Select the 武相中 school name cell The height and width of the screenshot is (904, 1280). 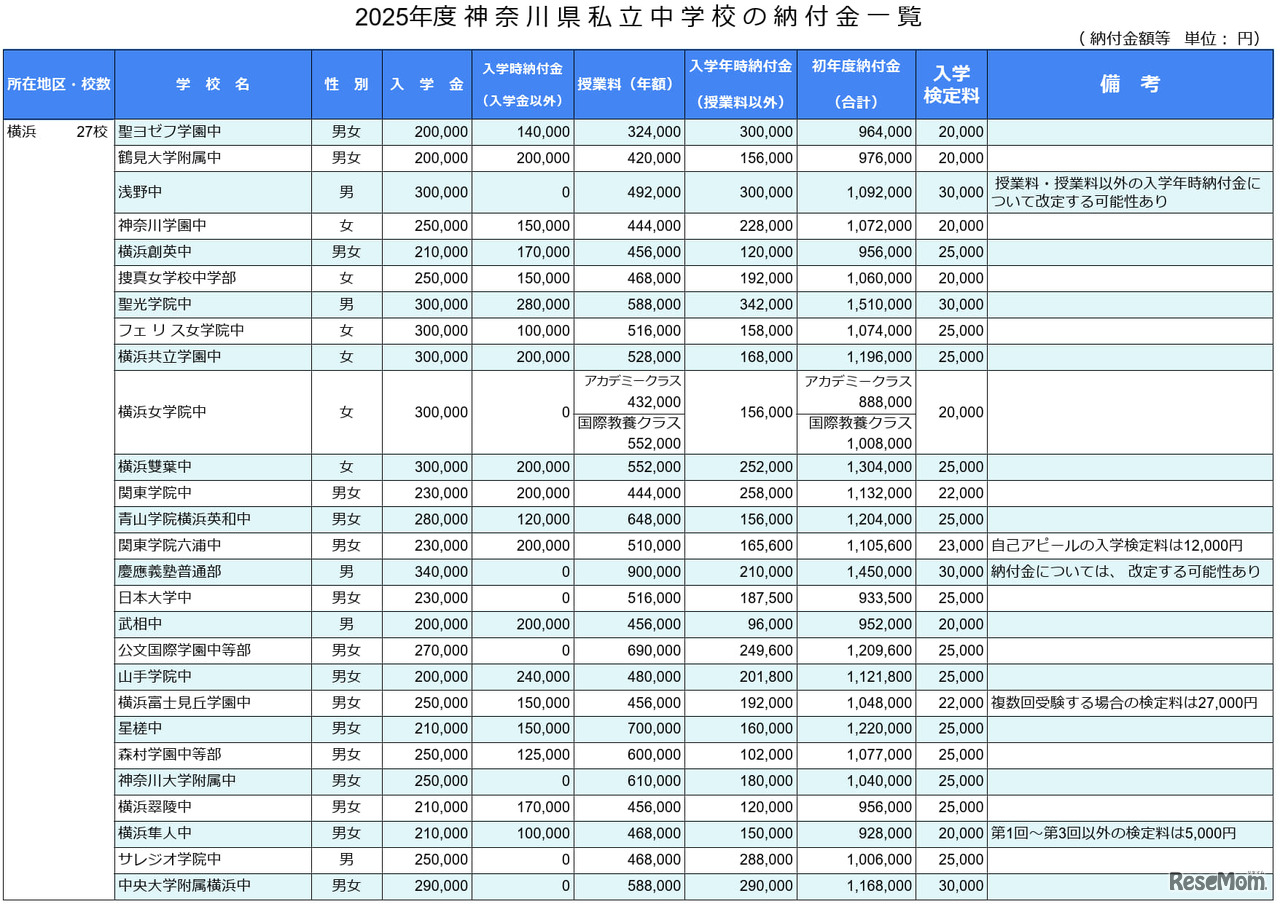213,624
